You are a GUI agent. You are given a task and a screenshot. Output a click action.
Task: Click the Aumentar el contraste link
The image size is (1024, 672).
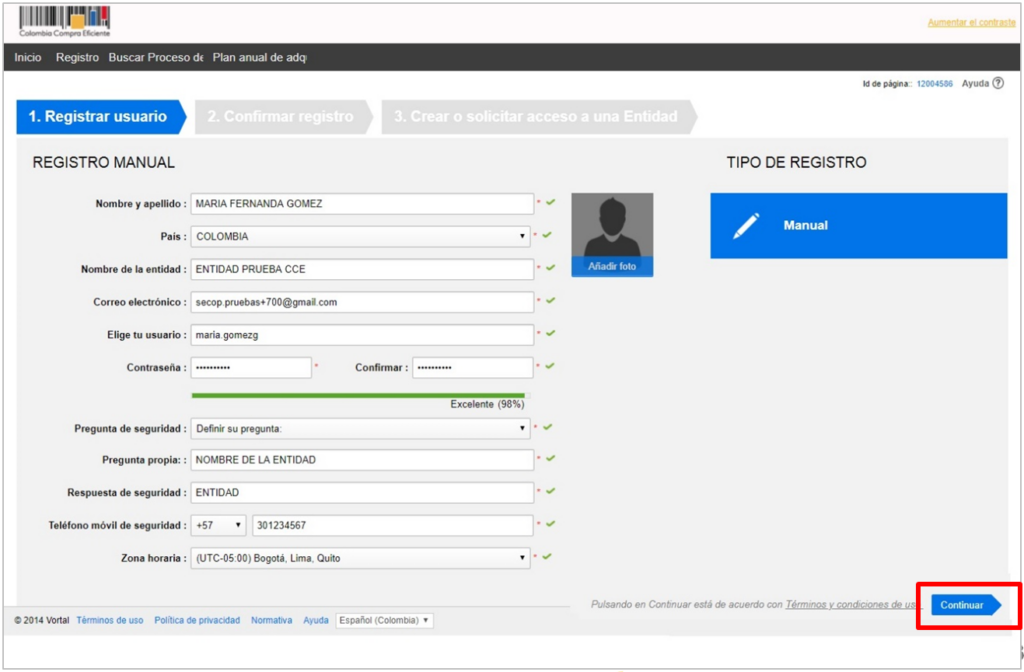(971, 22)
